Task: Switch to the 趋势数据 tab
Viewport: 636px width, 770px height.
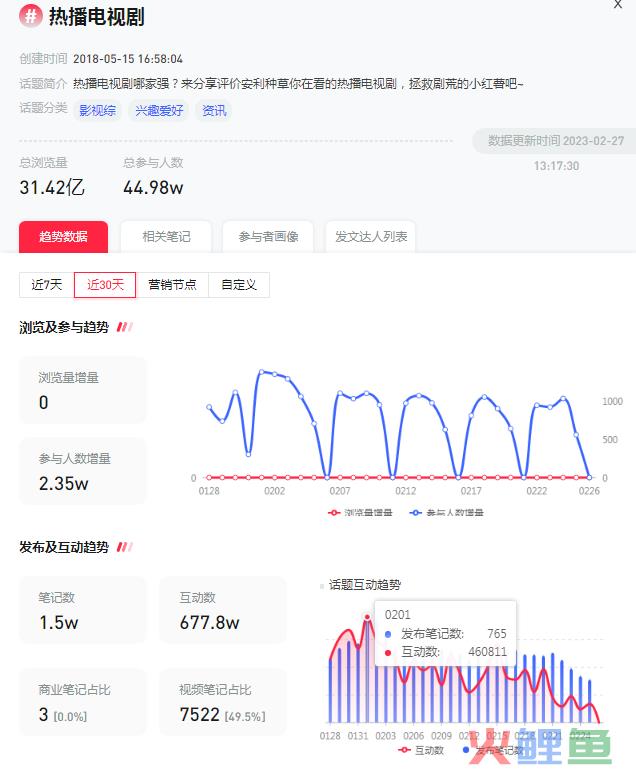Action: tap(63, 237)
